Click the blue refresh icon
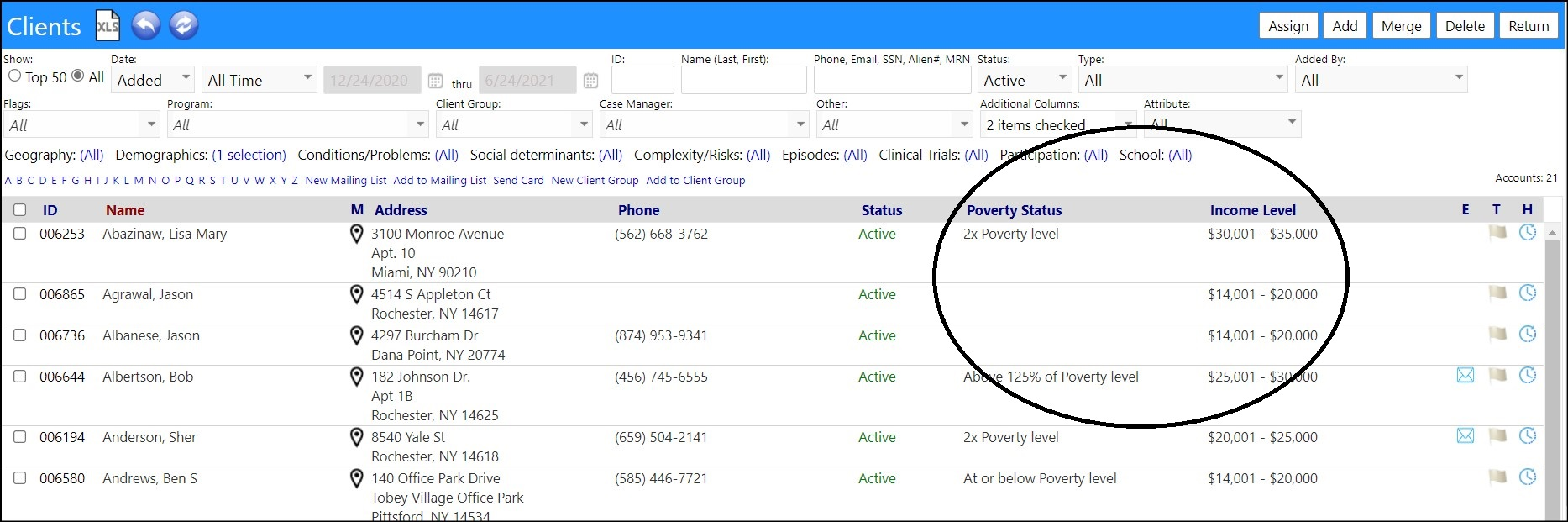1568x522 pixels. tap(184, 25)
